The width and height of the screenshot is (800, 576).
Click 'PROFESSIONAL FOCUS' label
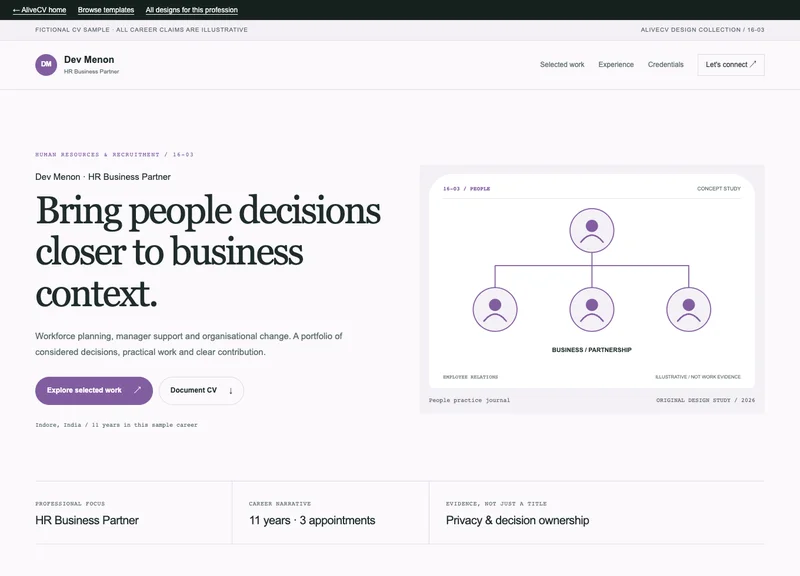(70, 504)
